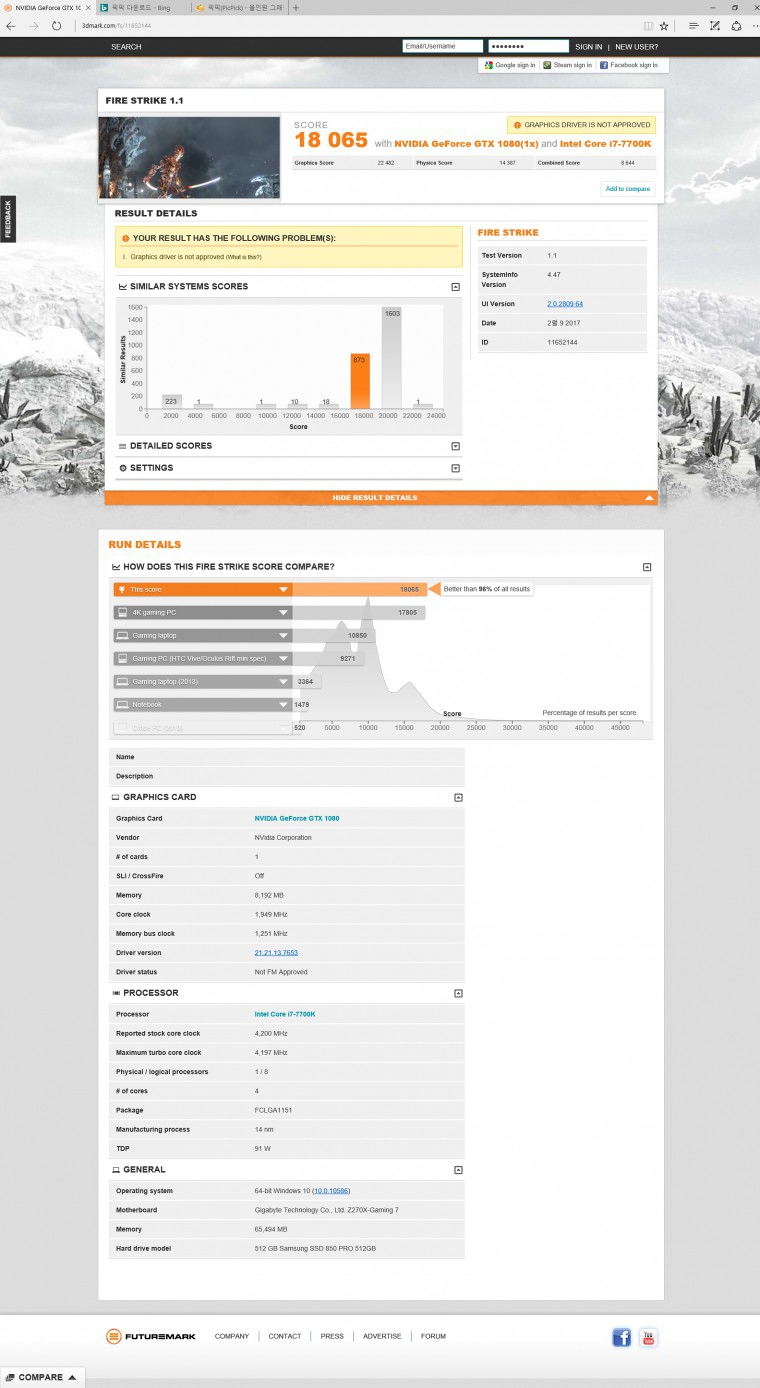Image resolution: width=760 pixels, height=1388 pixels.
Task: Sign in with Google
Action: click(x=509, y=65)
